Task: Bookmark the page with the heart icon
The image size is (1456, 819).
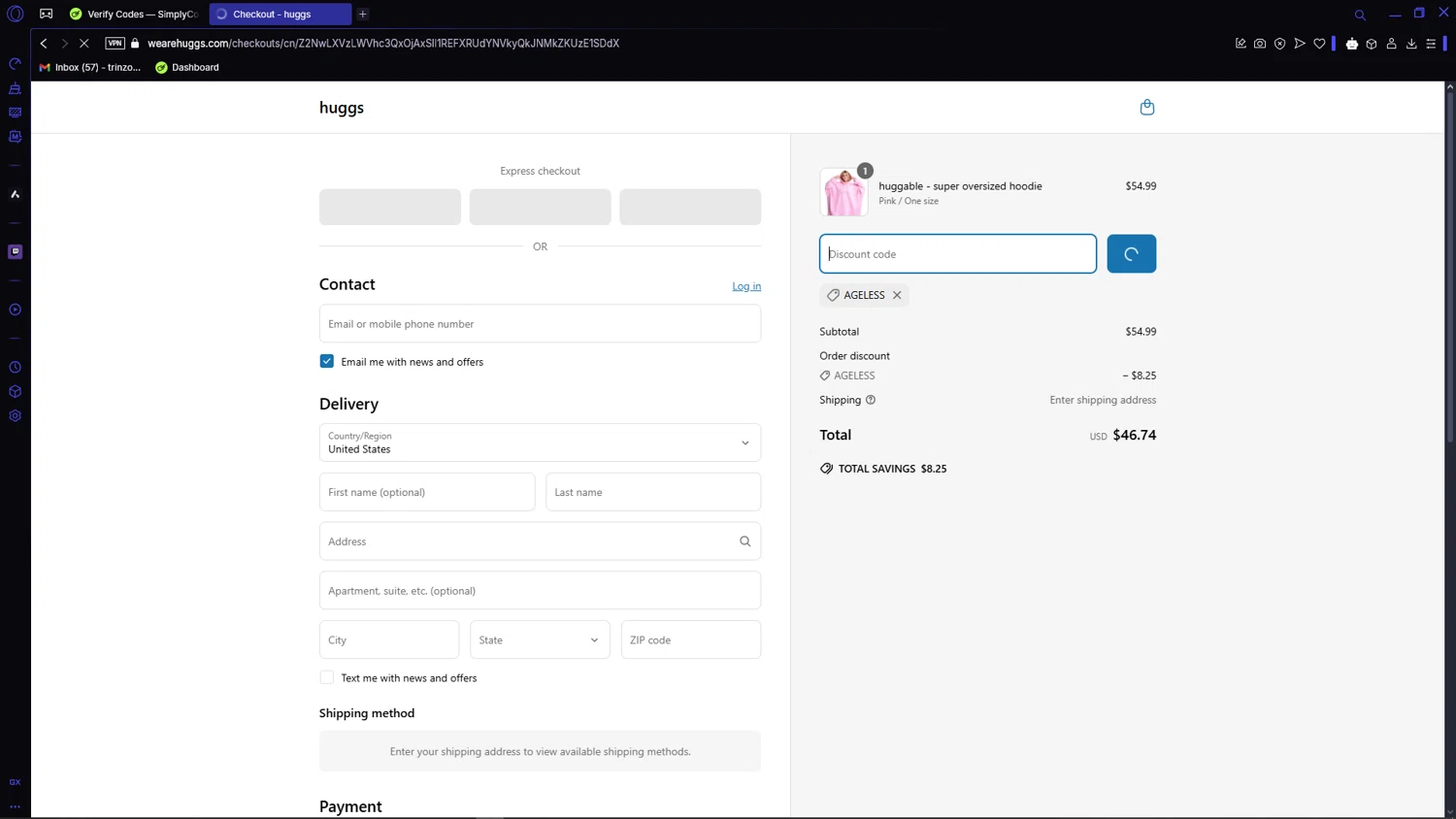Action: (x=1319, y=44)
